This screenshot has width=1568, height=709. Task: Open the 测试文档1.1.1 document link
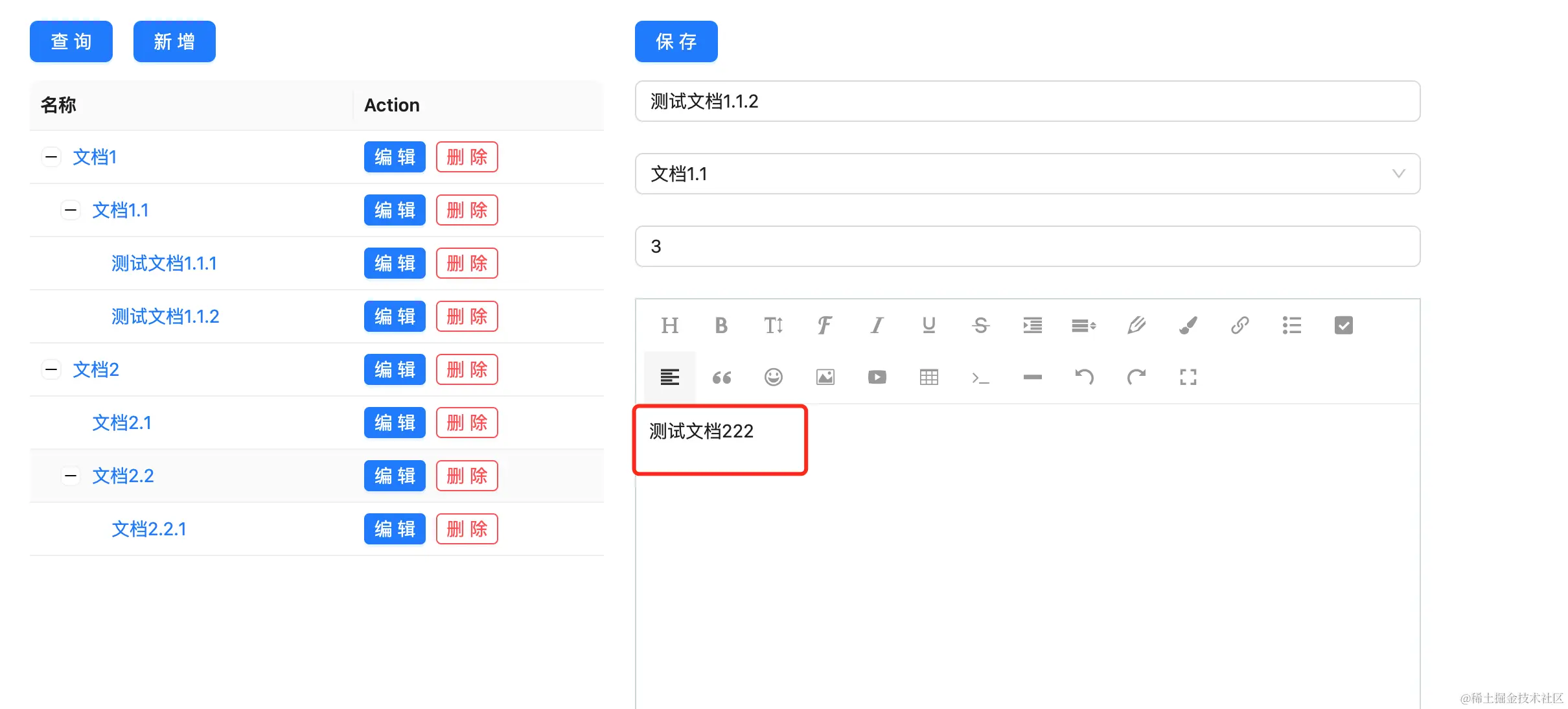[x=164, y=263]
